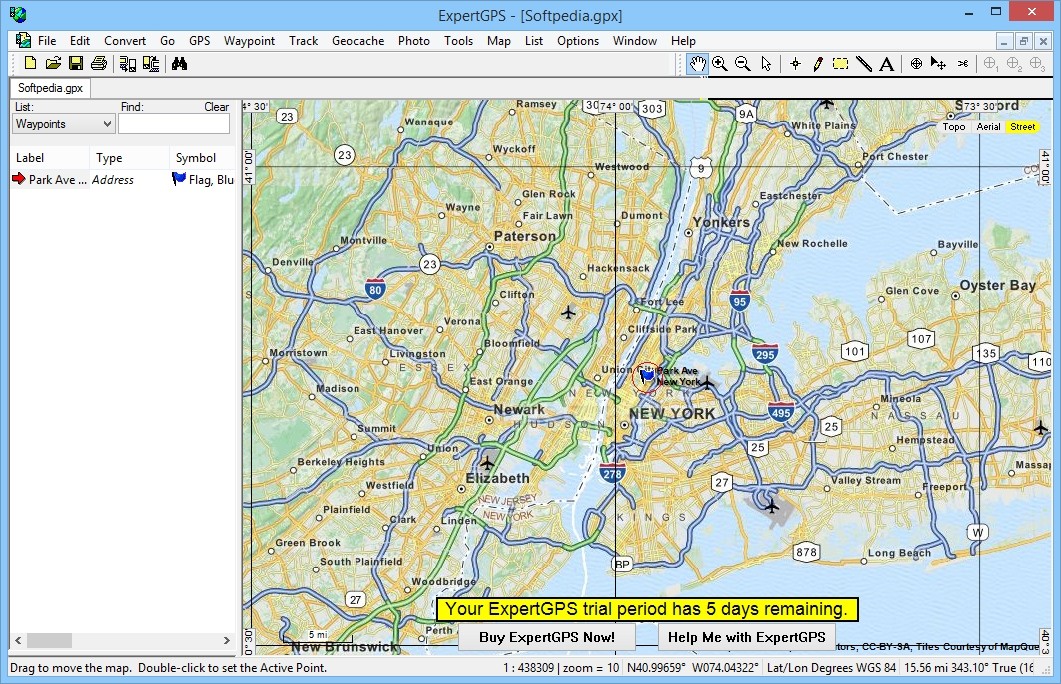Open the Geocache menu
1061x684 pixels.
click(358, 41)
